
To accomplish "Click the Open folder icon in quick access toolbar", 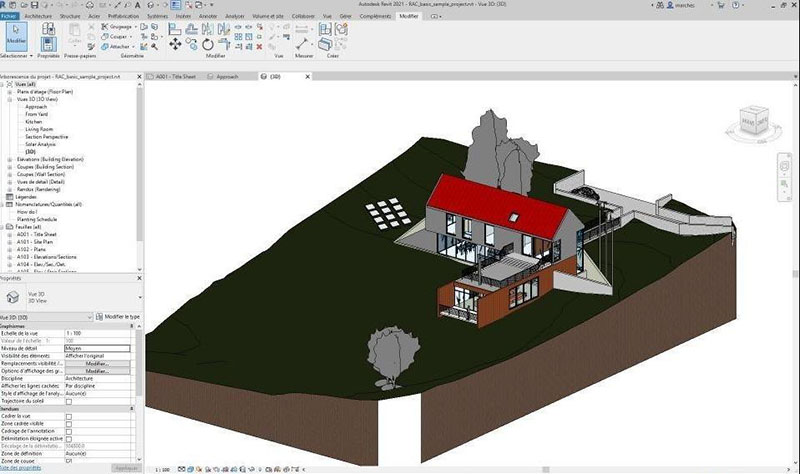I will tap(24, 5).
